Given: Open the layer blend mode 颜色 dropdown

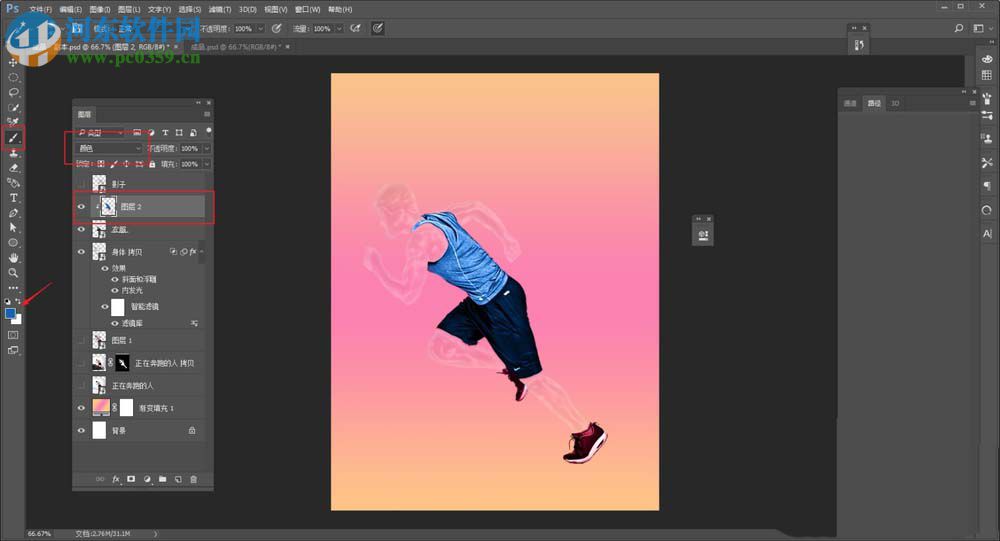Looking at the screenshot, I should [x=109, y=148].
